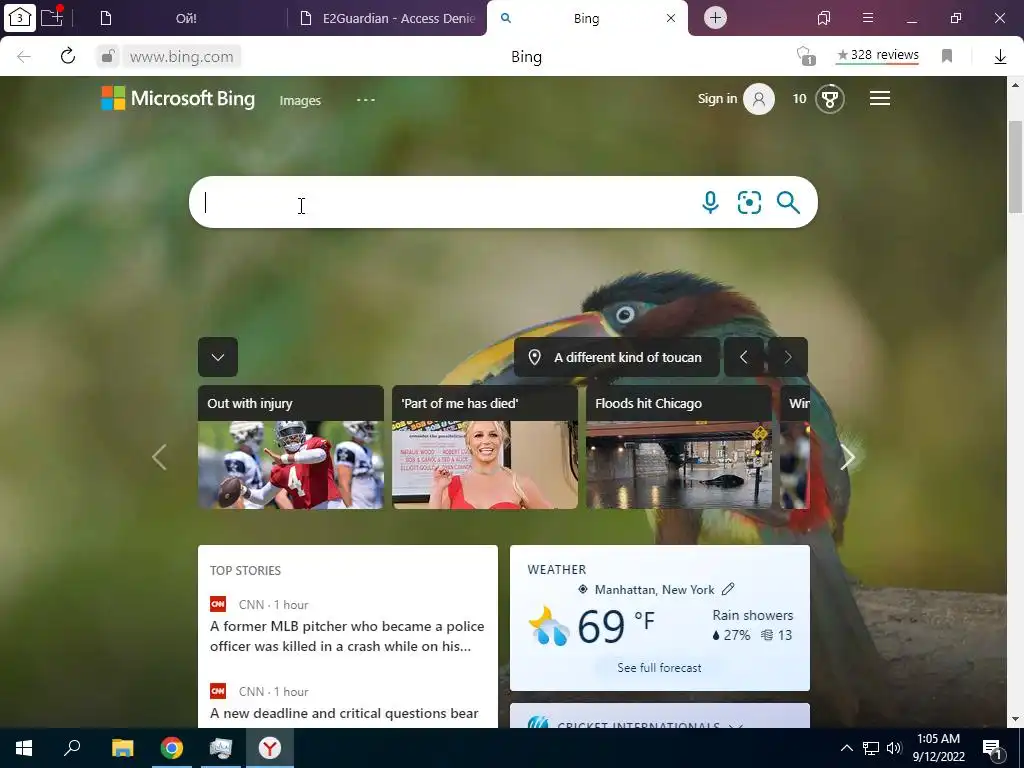Close the Bing tab
The width and height of the screenshot is (1024, 768).
pos(671,18)
